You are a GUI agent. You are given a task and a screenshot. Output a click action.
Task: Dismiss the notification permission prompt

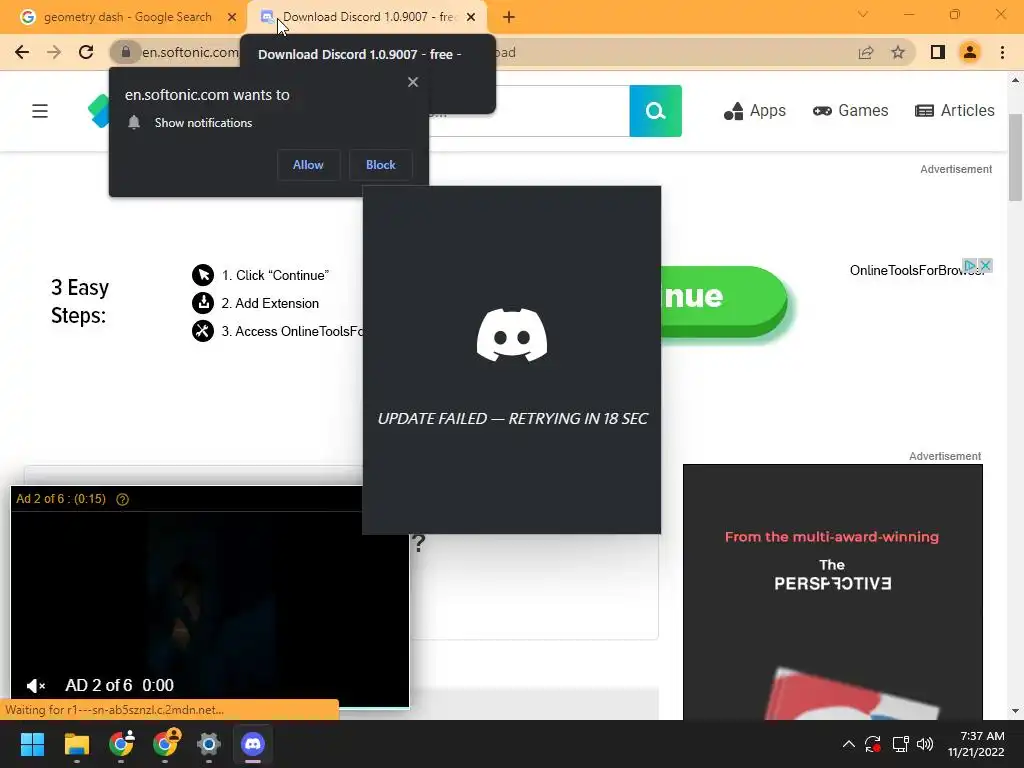[x=413, y=82]
